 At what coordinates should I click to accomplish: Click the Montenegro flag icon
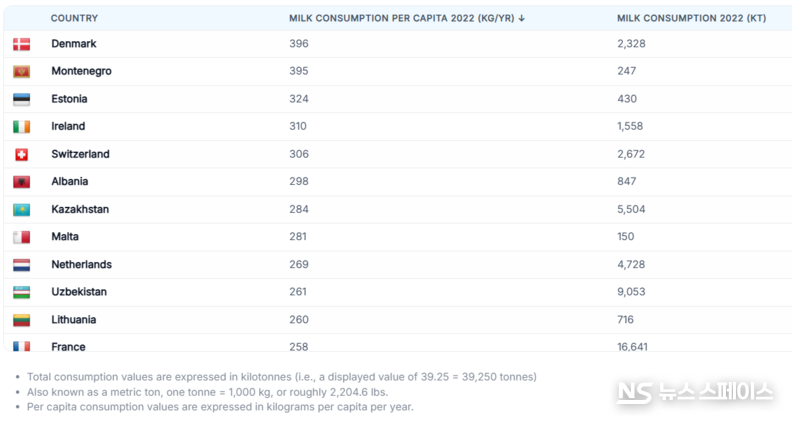[21, 71]
